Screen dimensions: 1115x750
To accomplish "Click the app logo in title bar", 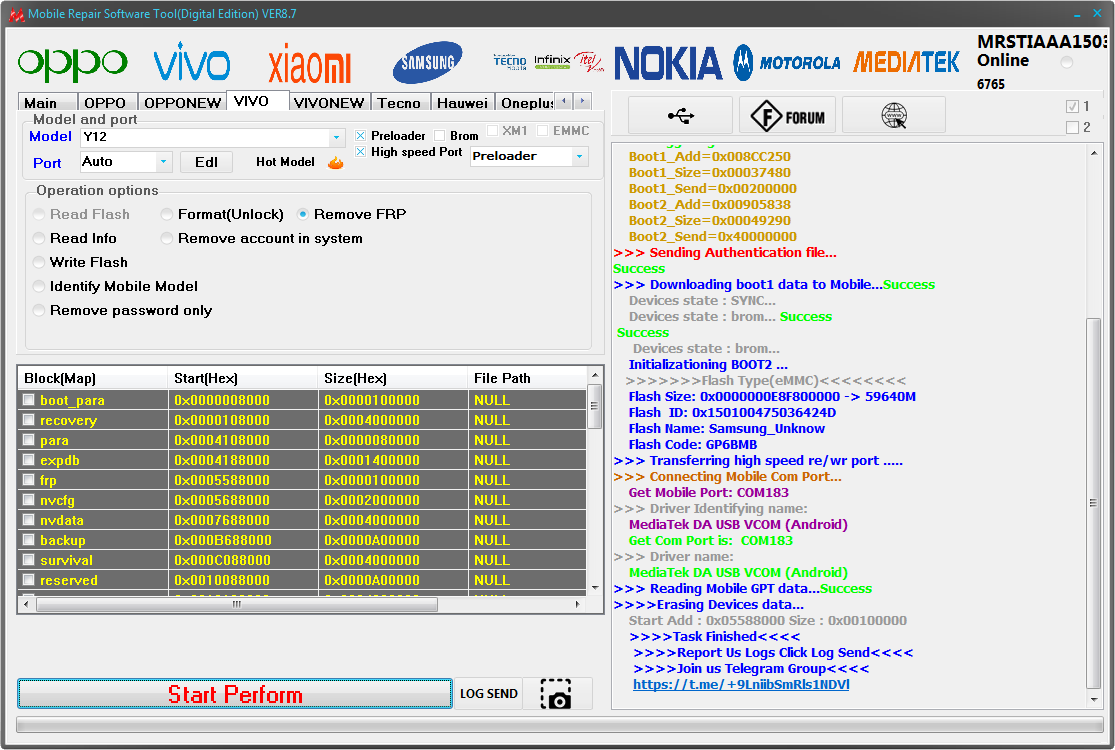I will pyautogui.click(x=16, y=14).
